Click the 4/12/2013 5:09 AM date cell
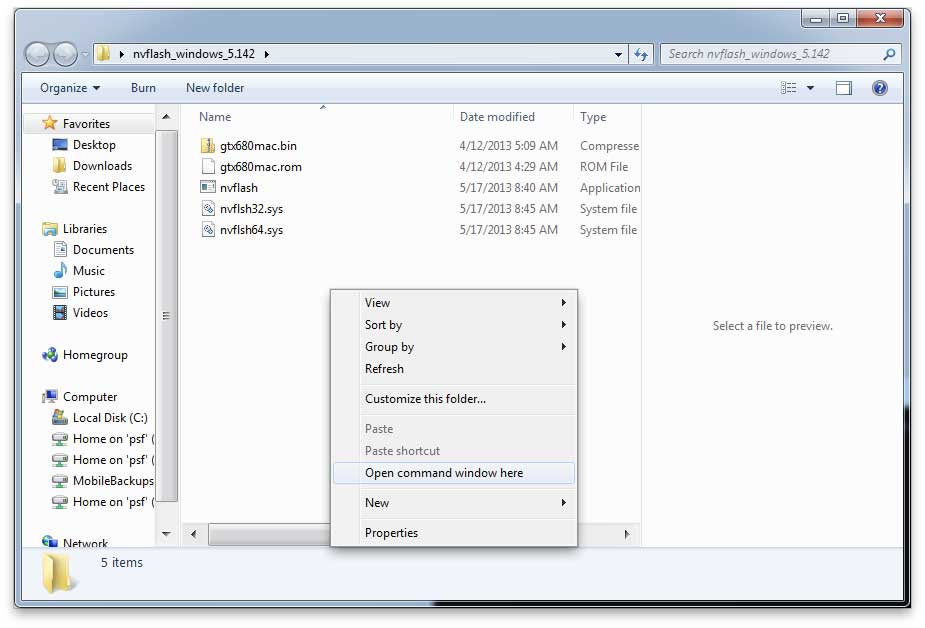This screenshot has width=925, height=628. [509, 146]
